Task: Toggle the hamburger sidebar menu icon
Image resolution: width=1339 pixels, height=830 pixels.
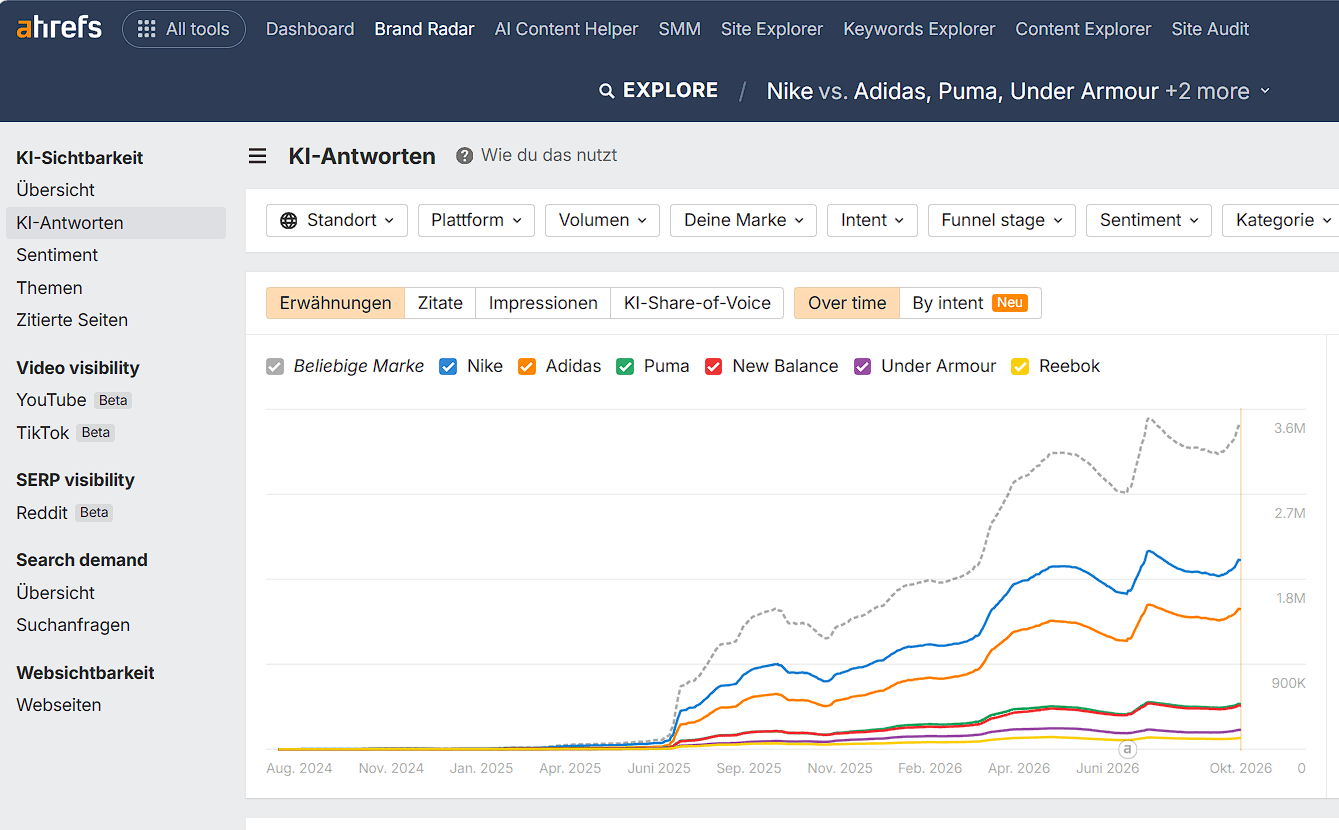Action: tap(258, 156)
